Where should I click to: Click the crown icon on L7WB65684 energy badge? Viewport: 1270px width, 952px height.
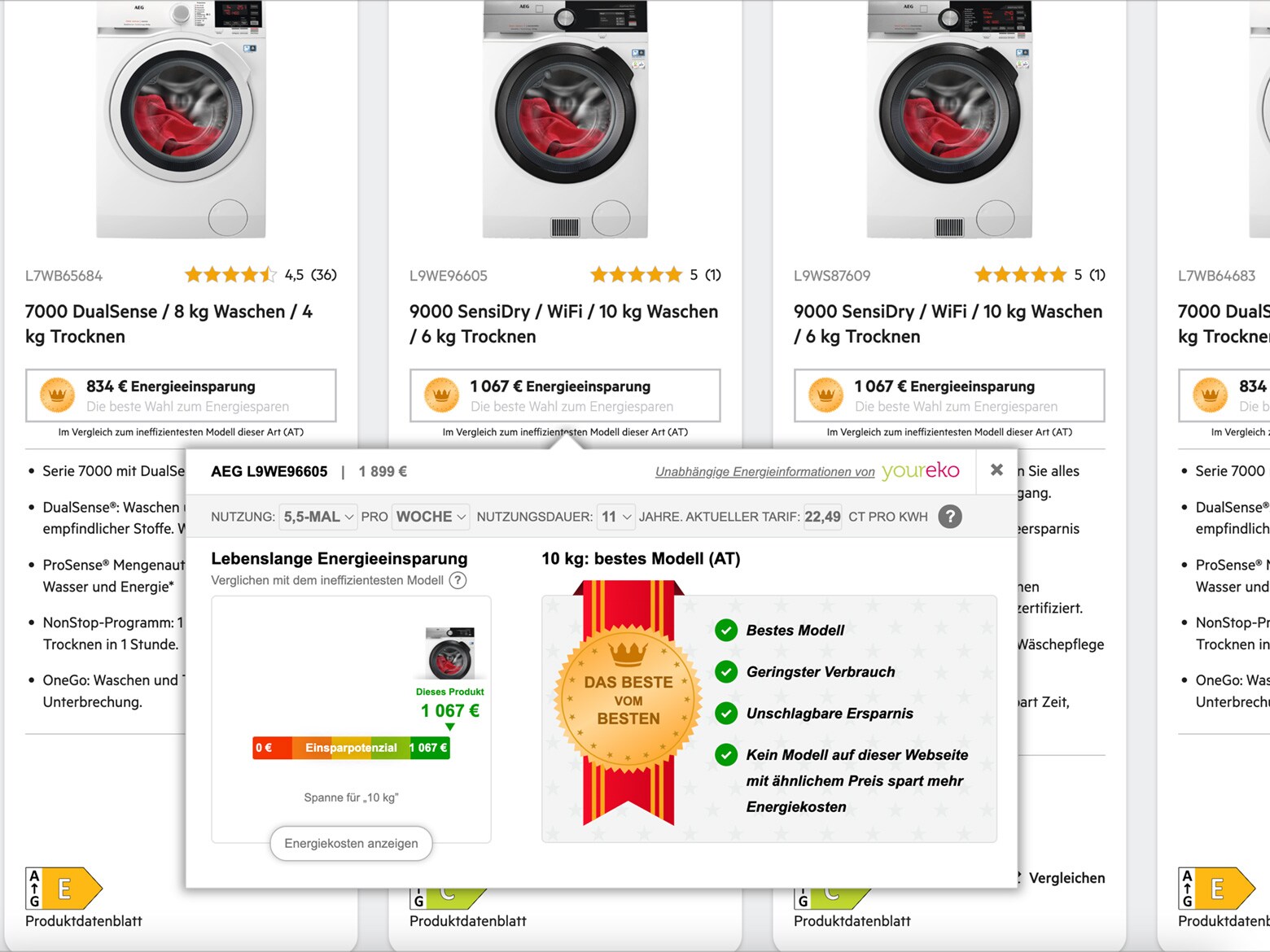[x=57, y=395]
